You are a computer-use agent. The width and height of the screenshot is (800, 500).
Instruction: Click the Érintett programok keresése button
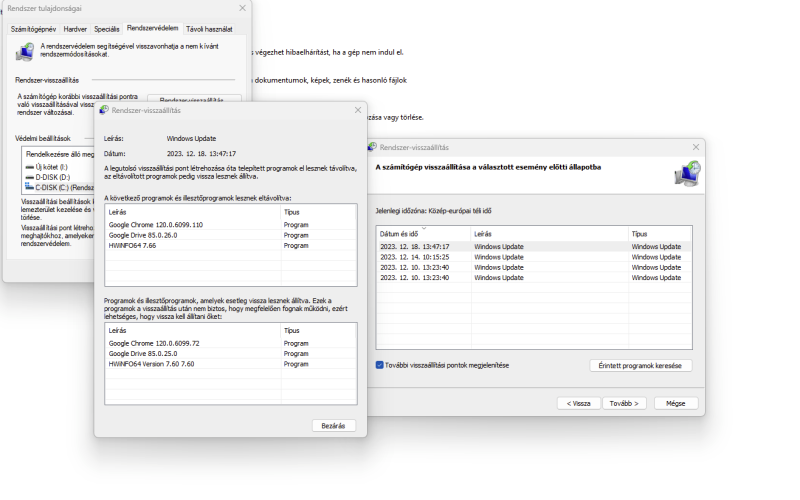click(640, 365)
